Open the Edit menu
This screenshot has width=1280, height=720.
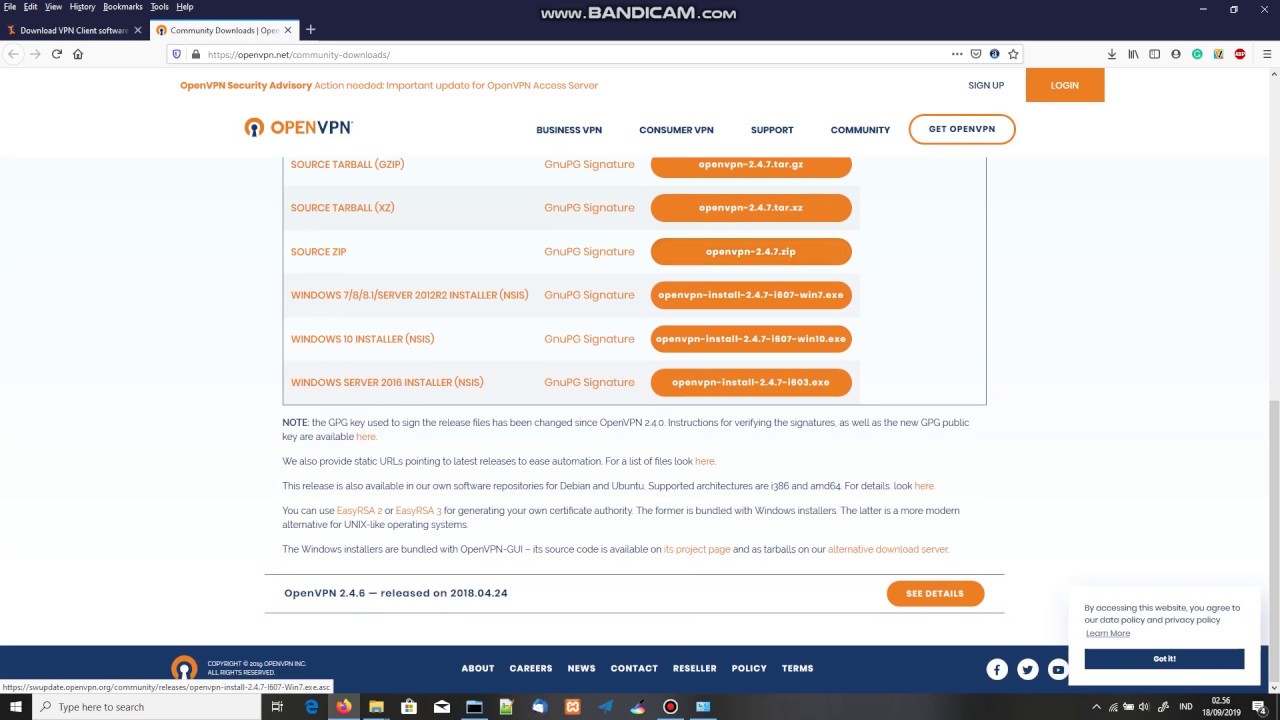(x=31, y=7)
